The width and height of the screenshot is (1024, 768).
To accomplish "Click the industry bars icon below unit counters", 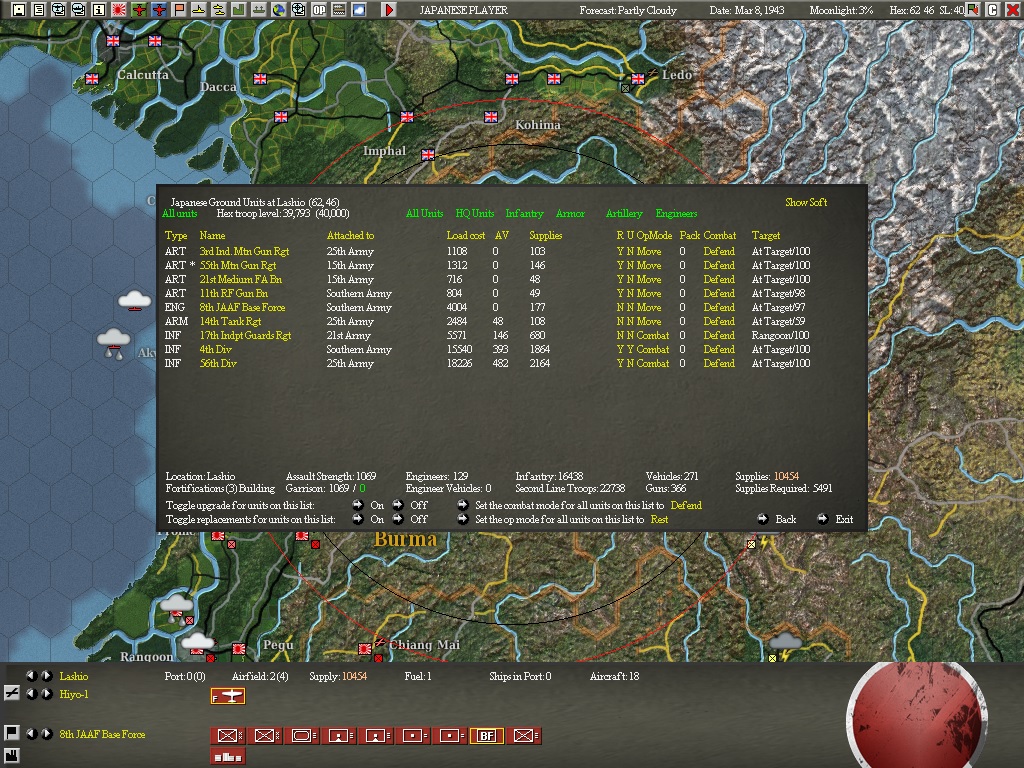I will (228, 757).
